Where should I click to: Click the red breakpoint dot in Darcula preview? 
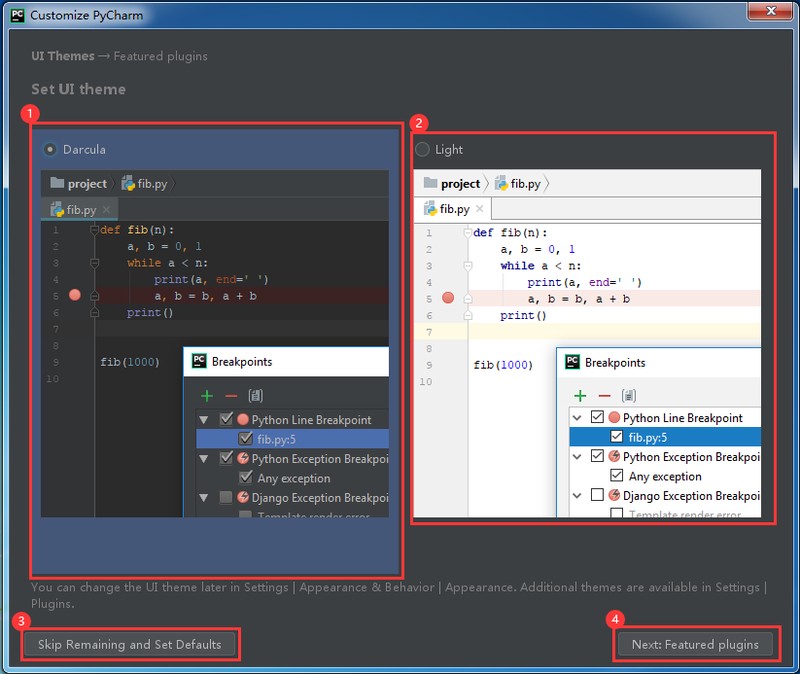coord(75,296)
